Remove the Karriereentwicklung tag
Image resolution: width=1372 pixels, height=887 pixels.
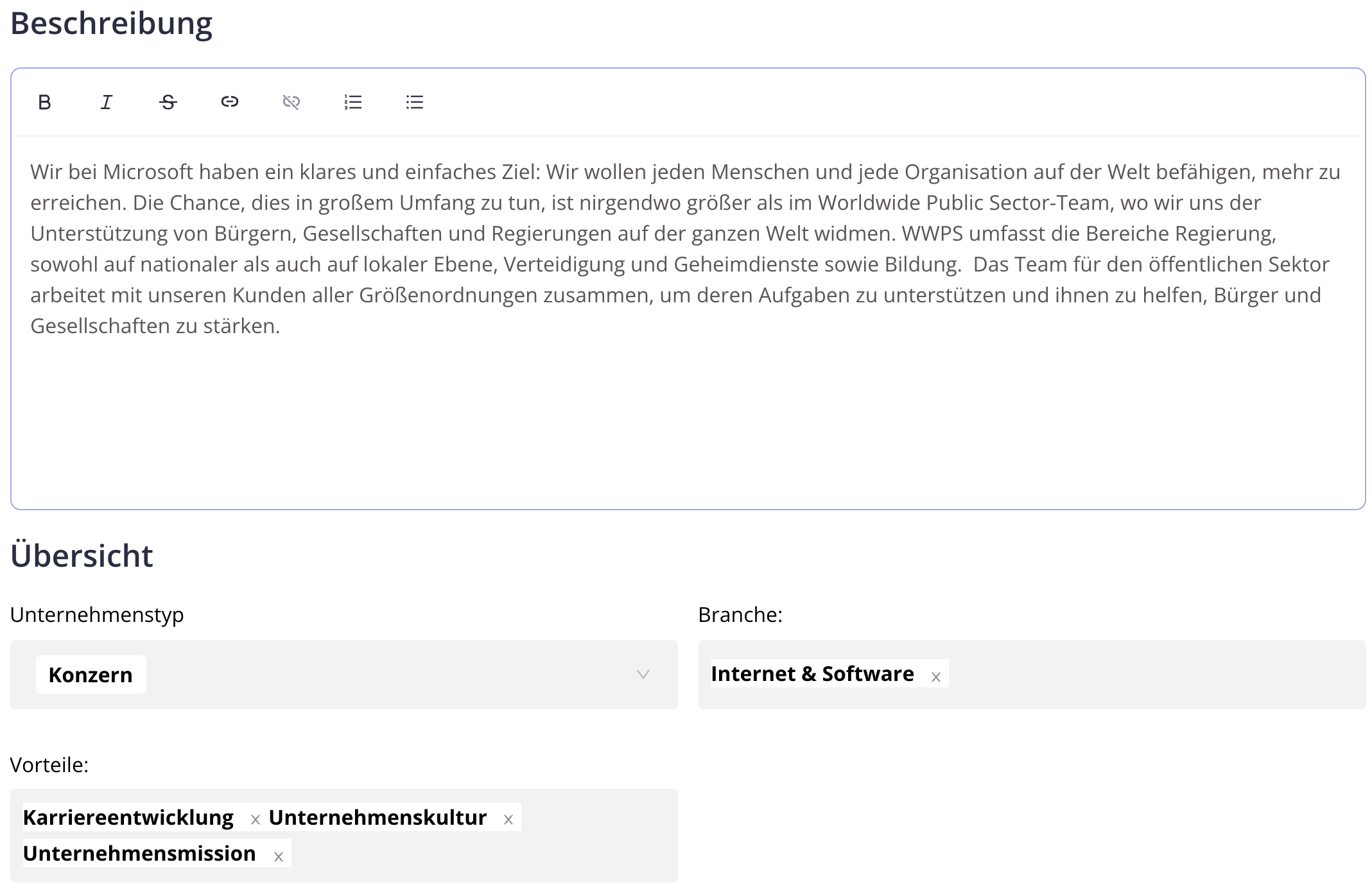pos(256,820)
